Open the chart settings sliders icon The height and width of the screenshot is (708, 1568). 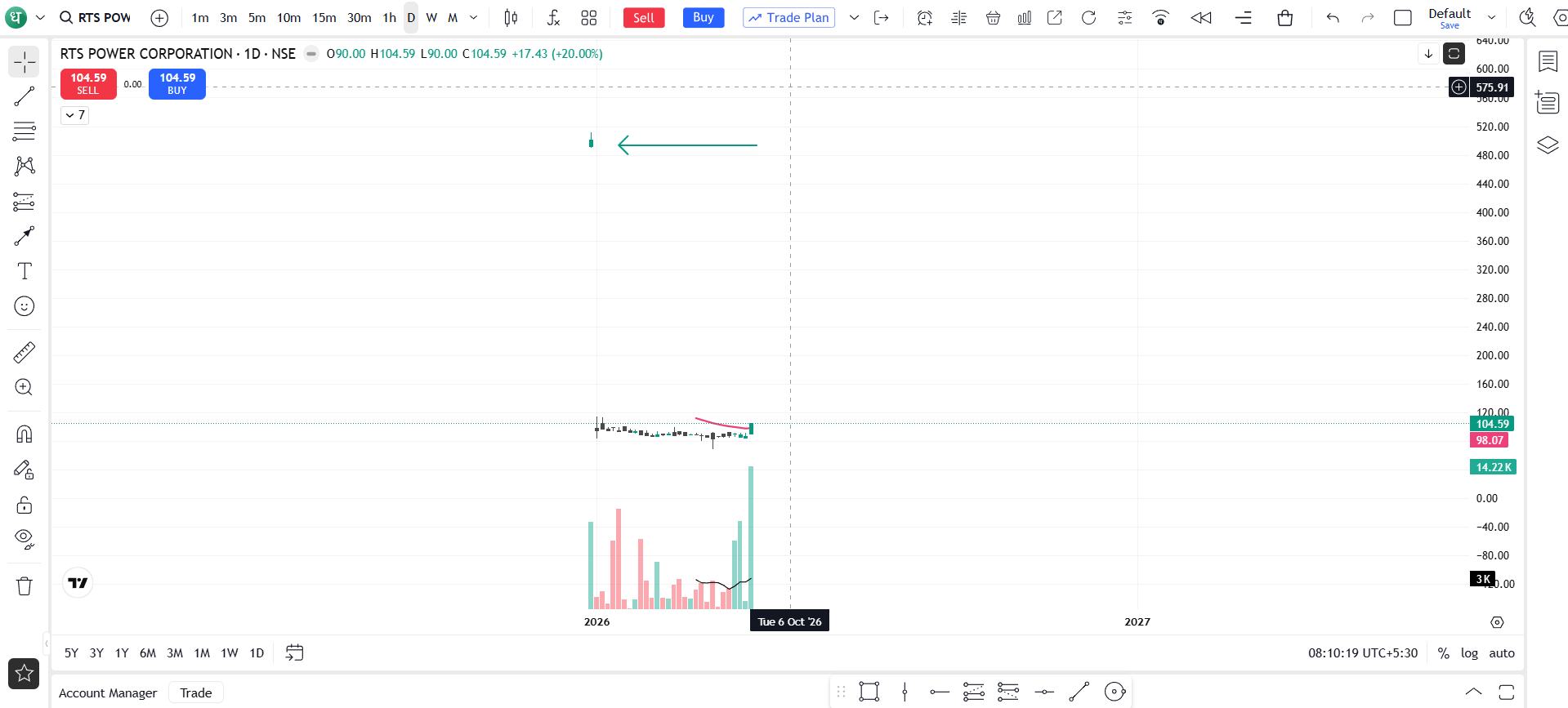(x=1125, y=18)
